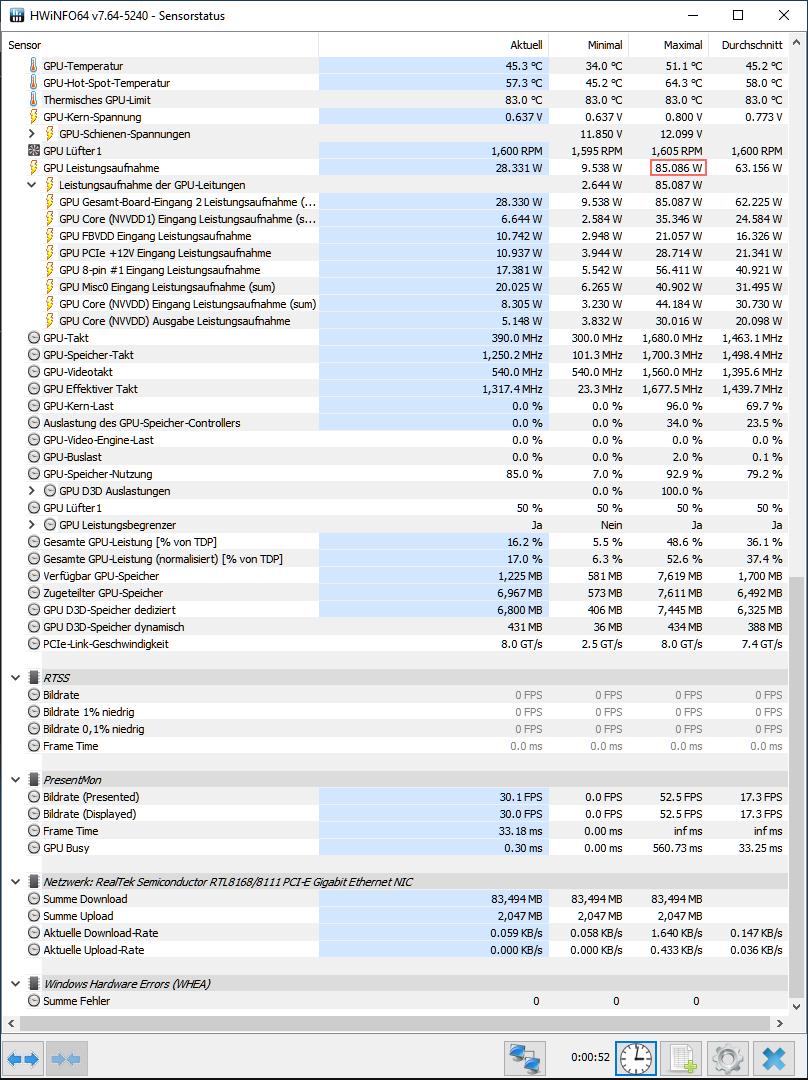Click icon beside PCIe-Link-Geschwindigkeit
This screenshot has height=1080, width=808.
click(x=33, y=644)
